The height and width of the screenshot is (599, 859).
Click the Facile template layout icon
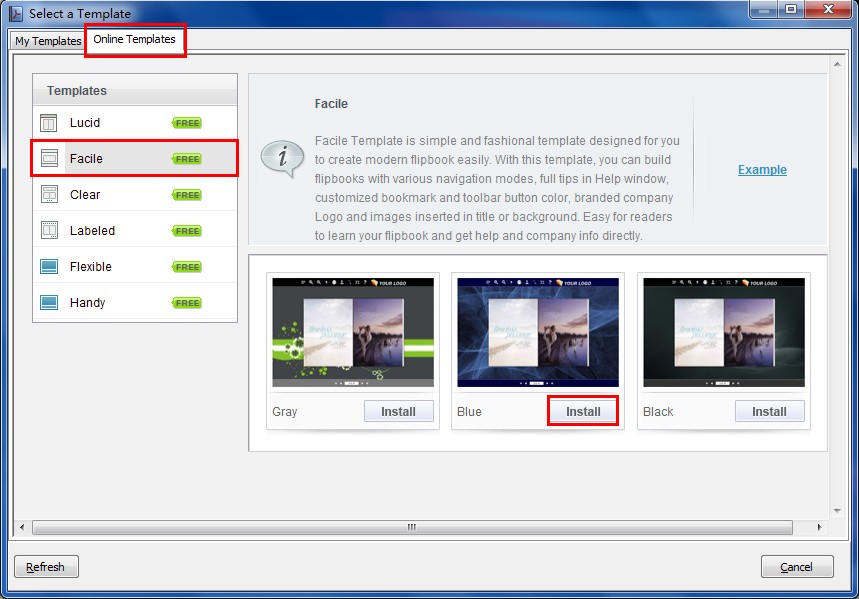click(49, 159)
